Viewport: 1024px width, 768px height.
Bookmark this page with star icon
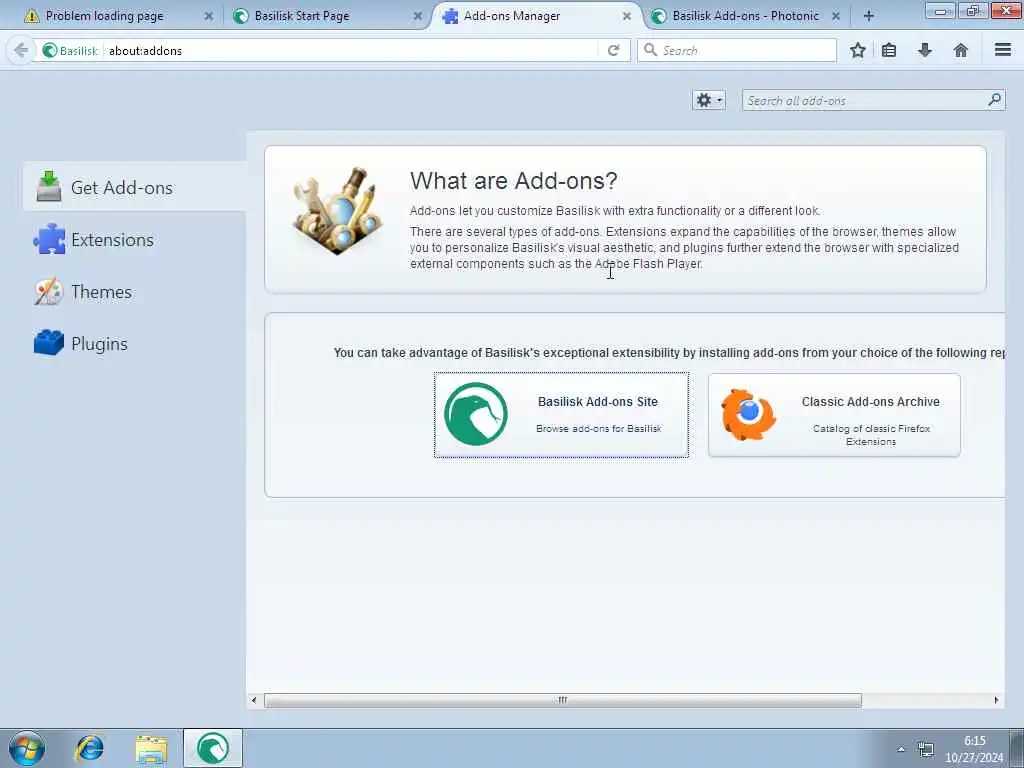(x=858, y=50)
